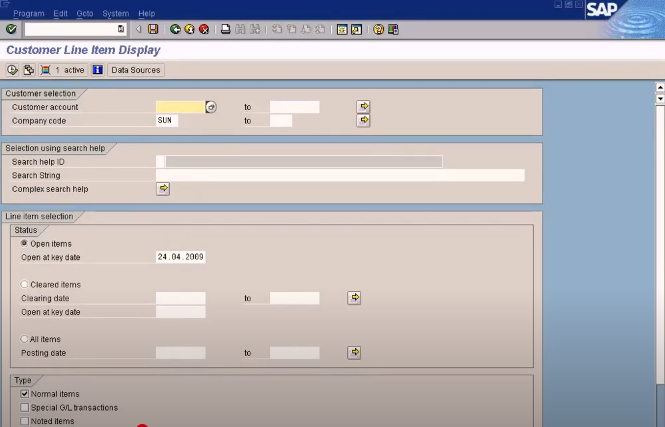Click the Clearing date 'to' field
This screenshot has width=665, height=427.
295,298
